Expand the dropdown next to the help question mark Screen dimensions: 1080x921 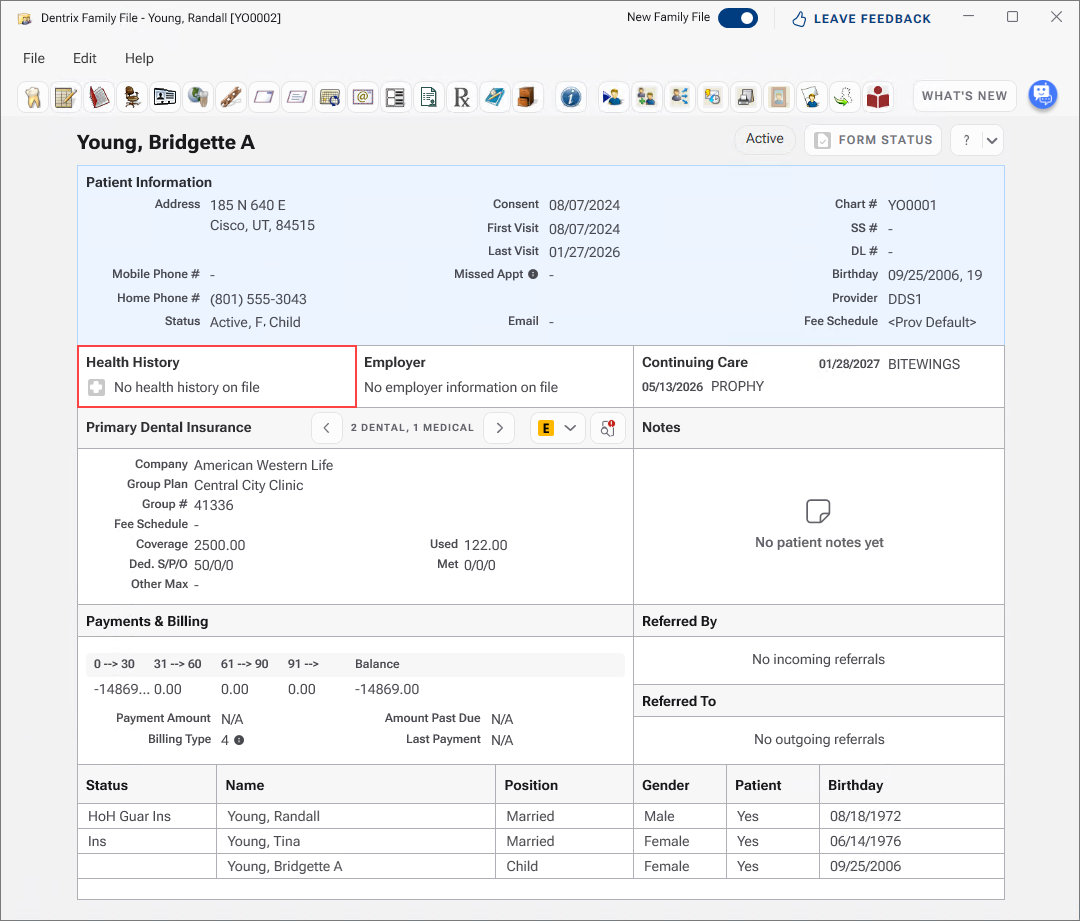pyautogui.click(x=992, y=141)
